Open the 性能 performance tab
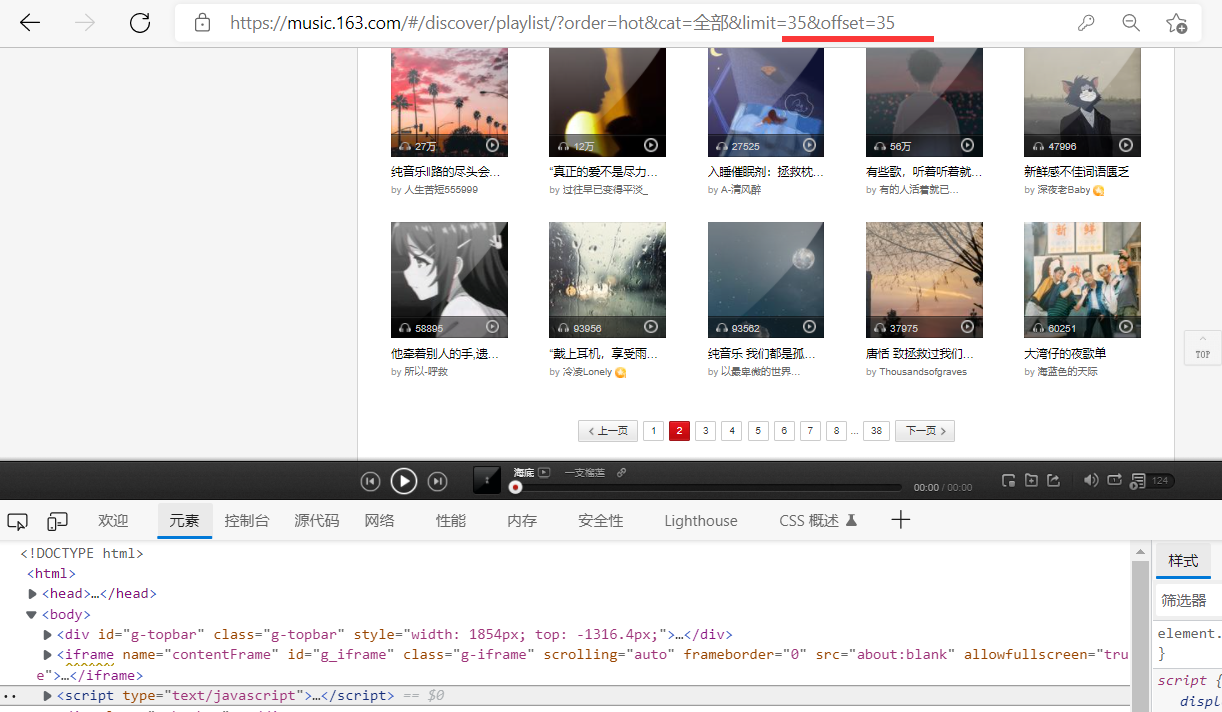 451,521
